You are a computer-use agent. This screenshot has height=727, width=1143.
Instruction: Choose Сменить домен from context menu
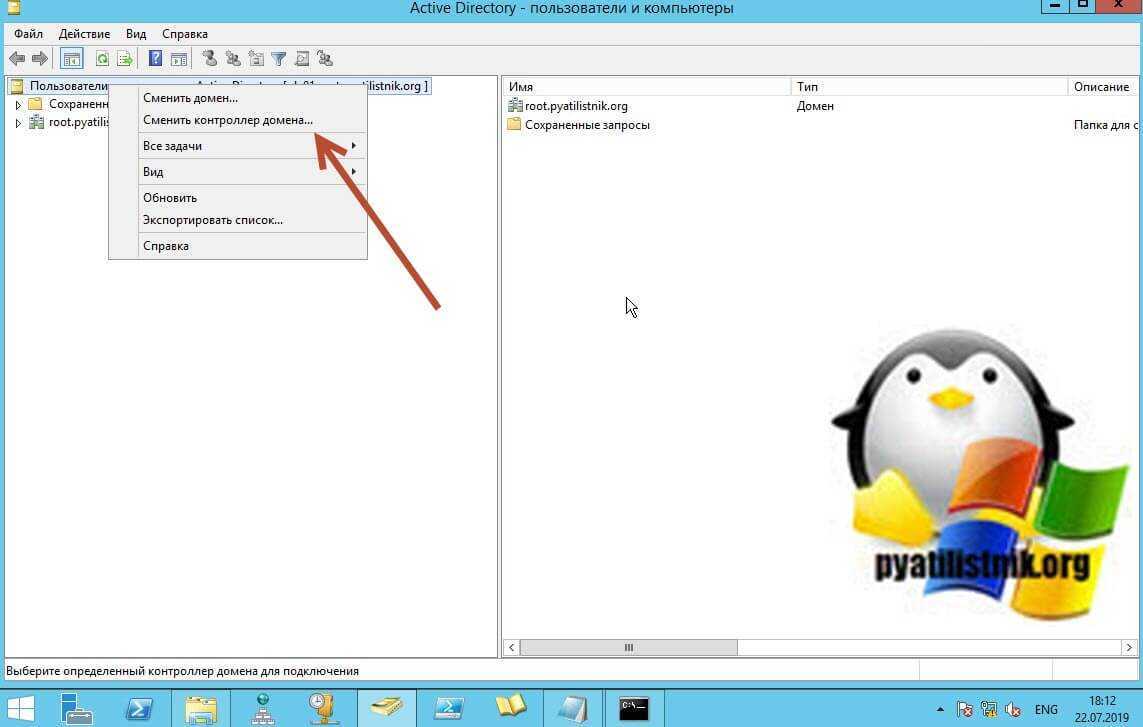click(190, 98)
